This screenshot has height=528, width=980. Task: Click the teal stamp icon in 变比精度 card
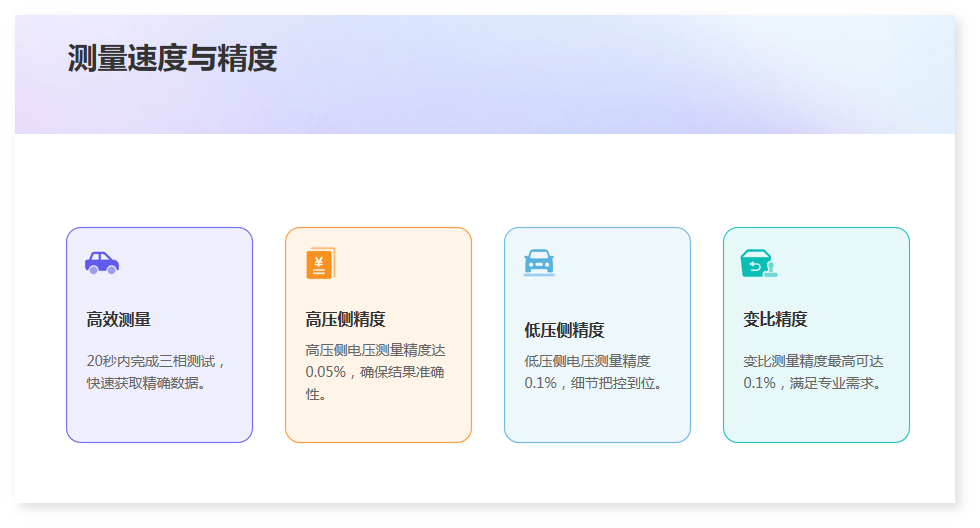[x=758, y=264]
